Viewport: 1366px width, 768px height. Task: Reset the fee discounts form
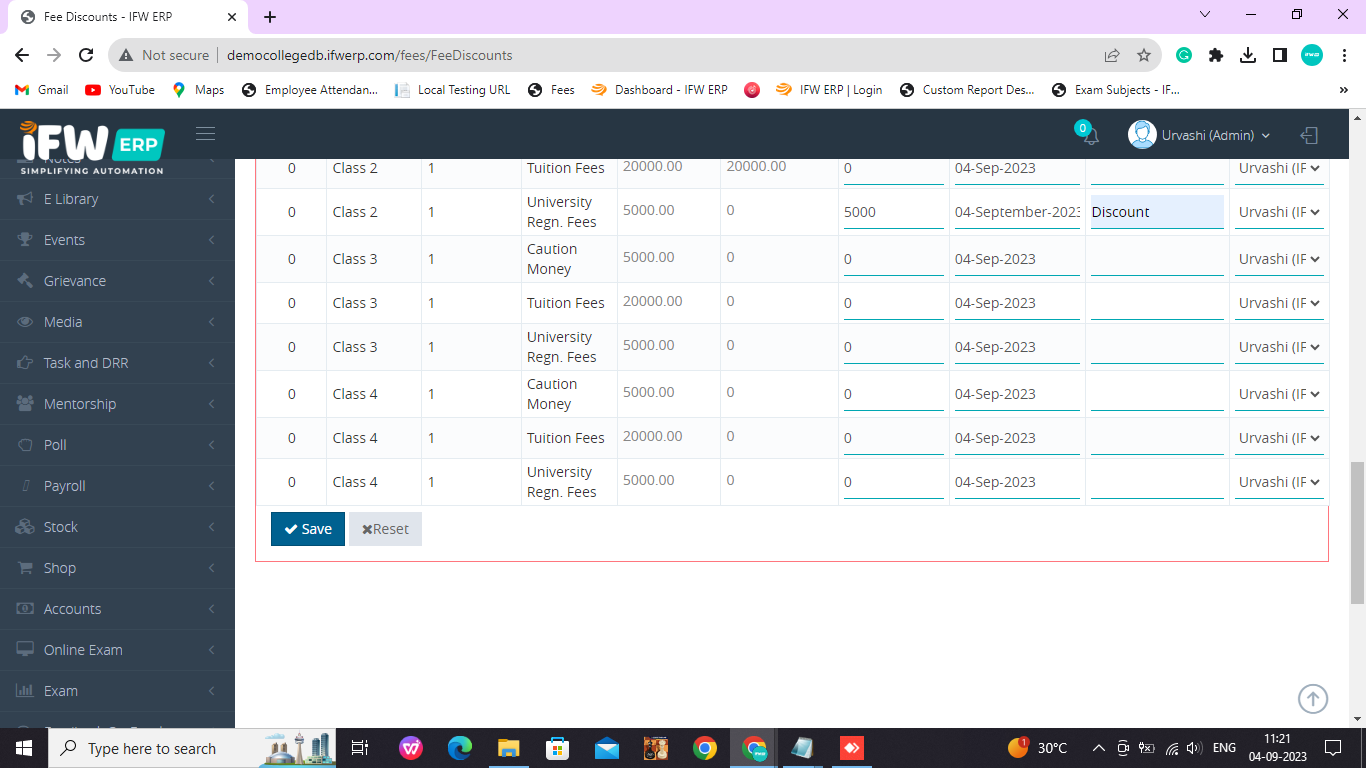click(x=385, y=529)
